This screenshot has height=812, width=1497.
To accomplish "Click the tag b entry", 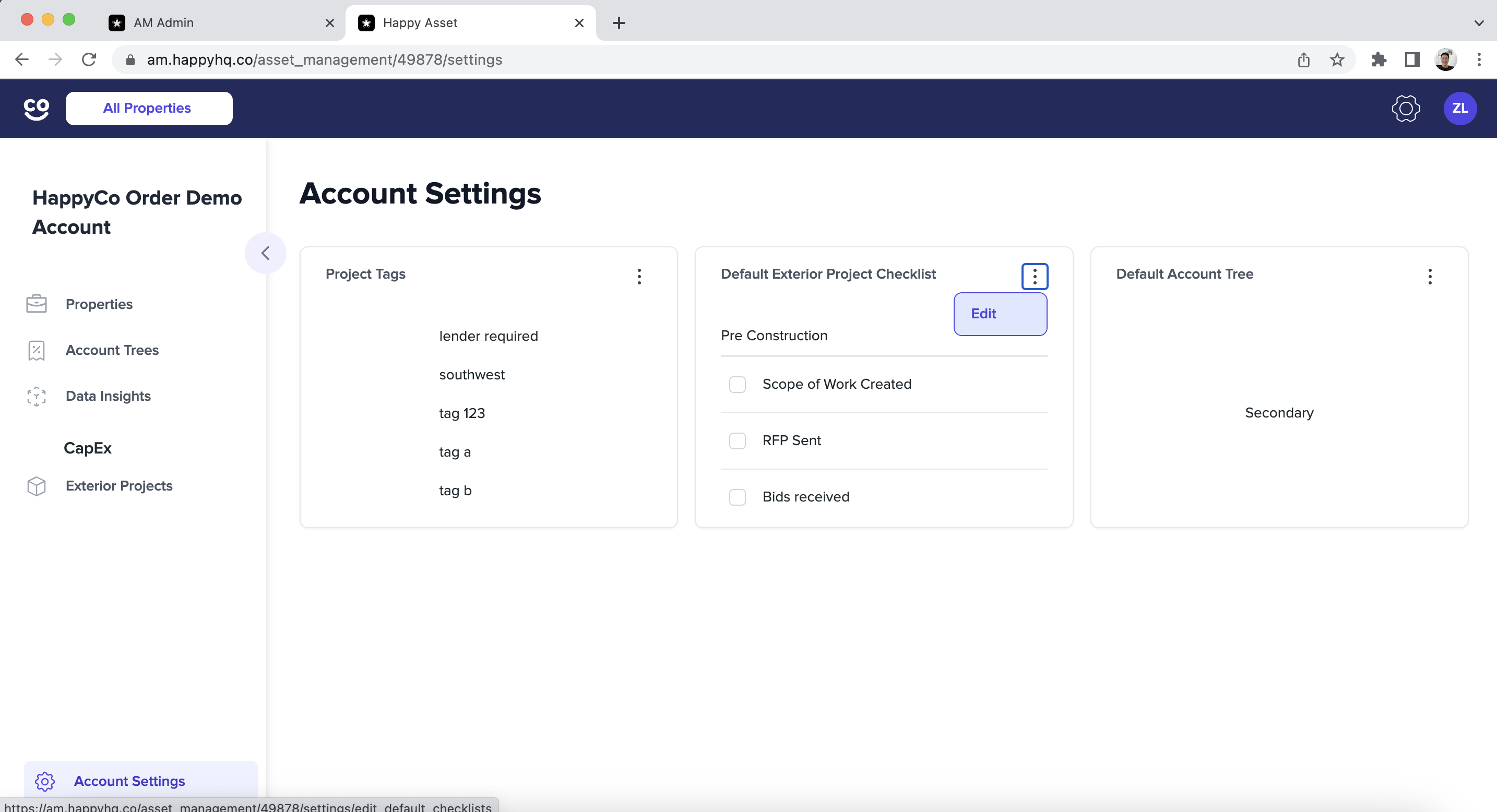I will pyautogui.click(x=455, y=491).
